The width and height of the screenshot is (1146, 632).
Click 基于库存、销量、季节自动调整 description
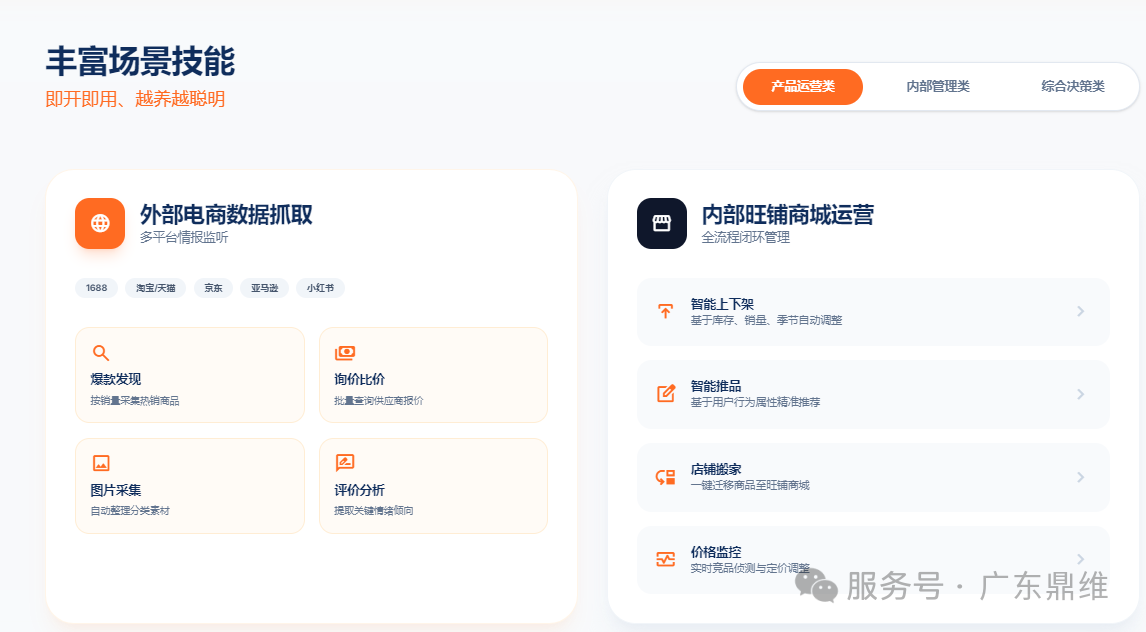click(x=766, y=320)
